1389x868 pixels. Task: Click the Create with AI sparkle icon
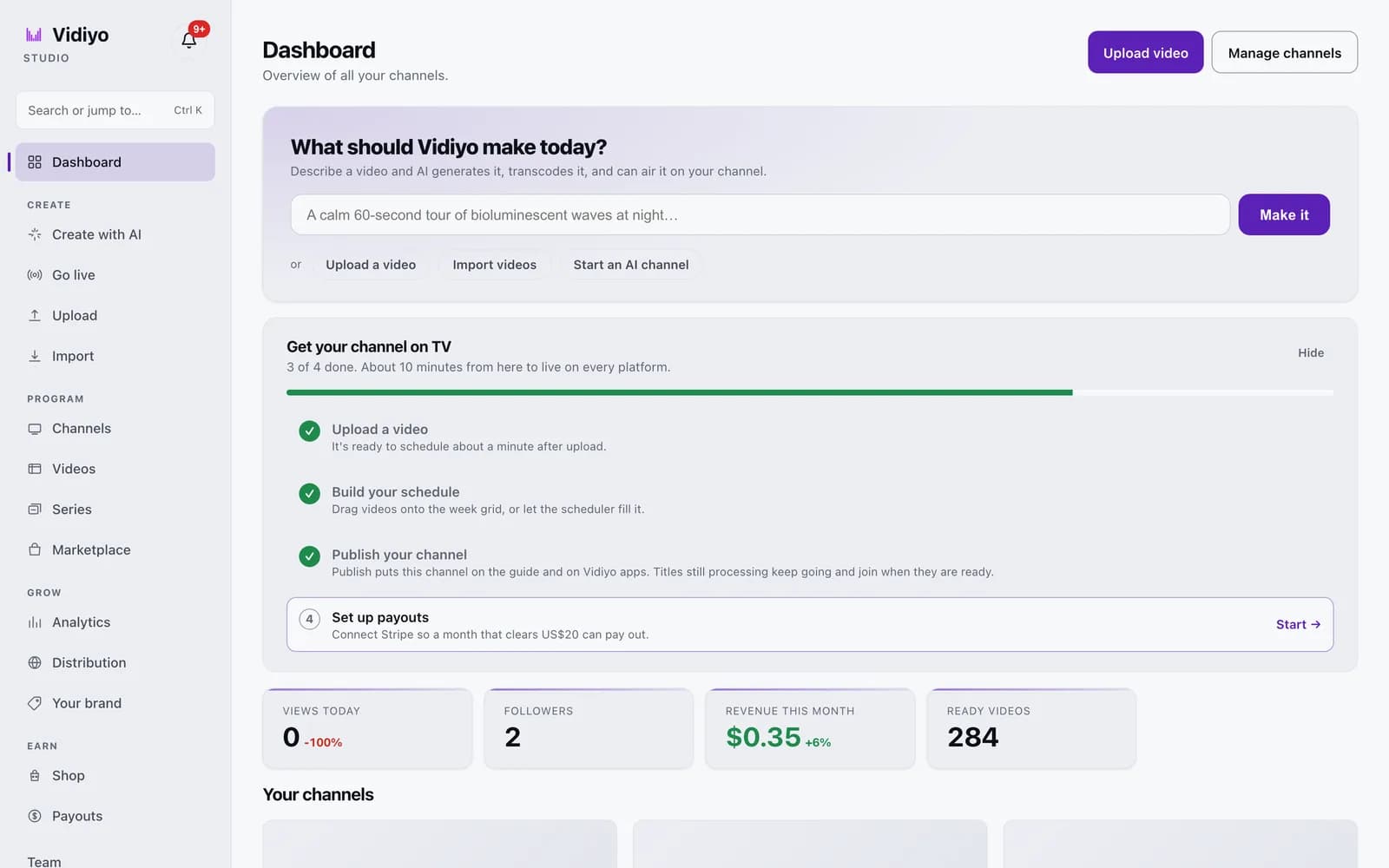(x=35, y=234)
